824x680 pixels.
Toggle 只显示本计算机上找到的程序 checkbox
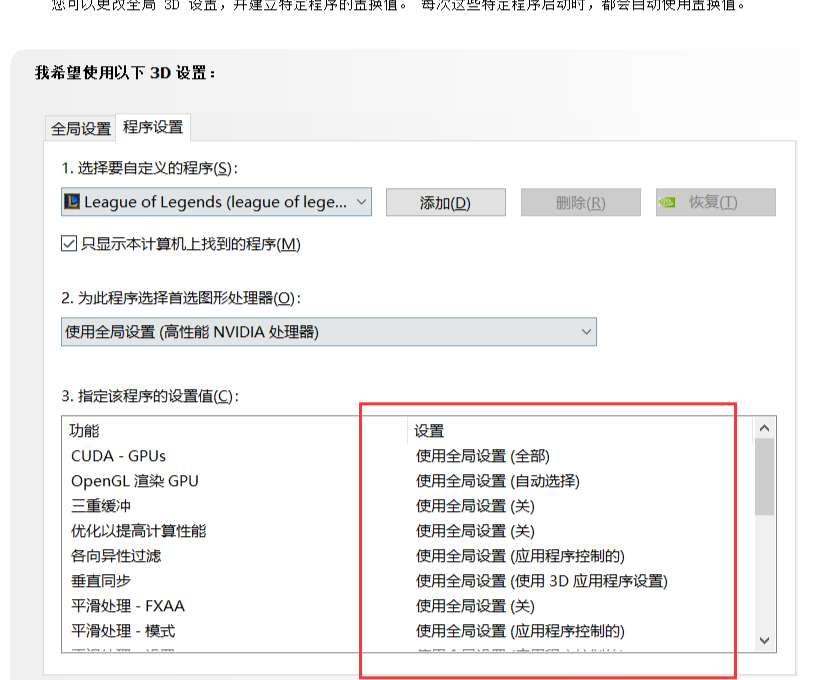[x=69, y=244]
